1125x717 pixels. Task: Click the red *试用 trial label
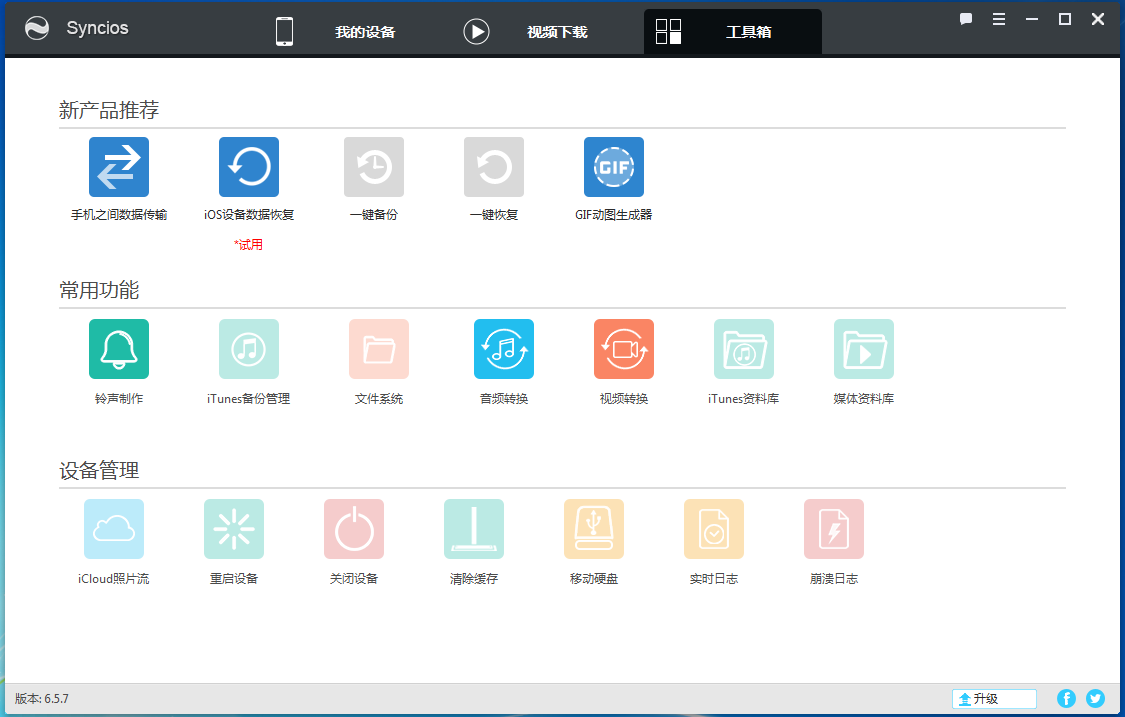click(248, 245)
